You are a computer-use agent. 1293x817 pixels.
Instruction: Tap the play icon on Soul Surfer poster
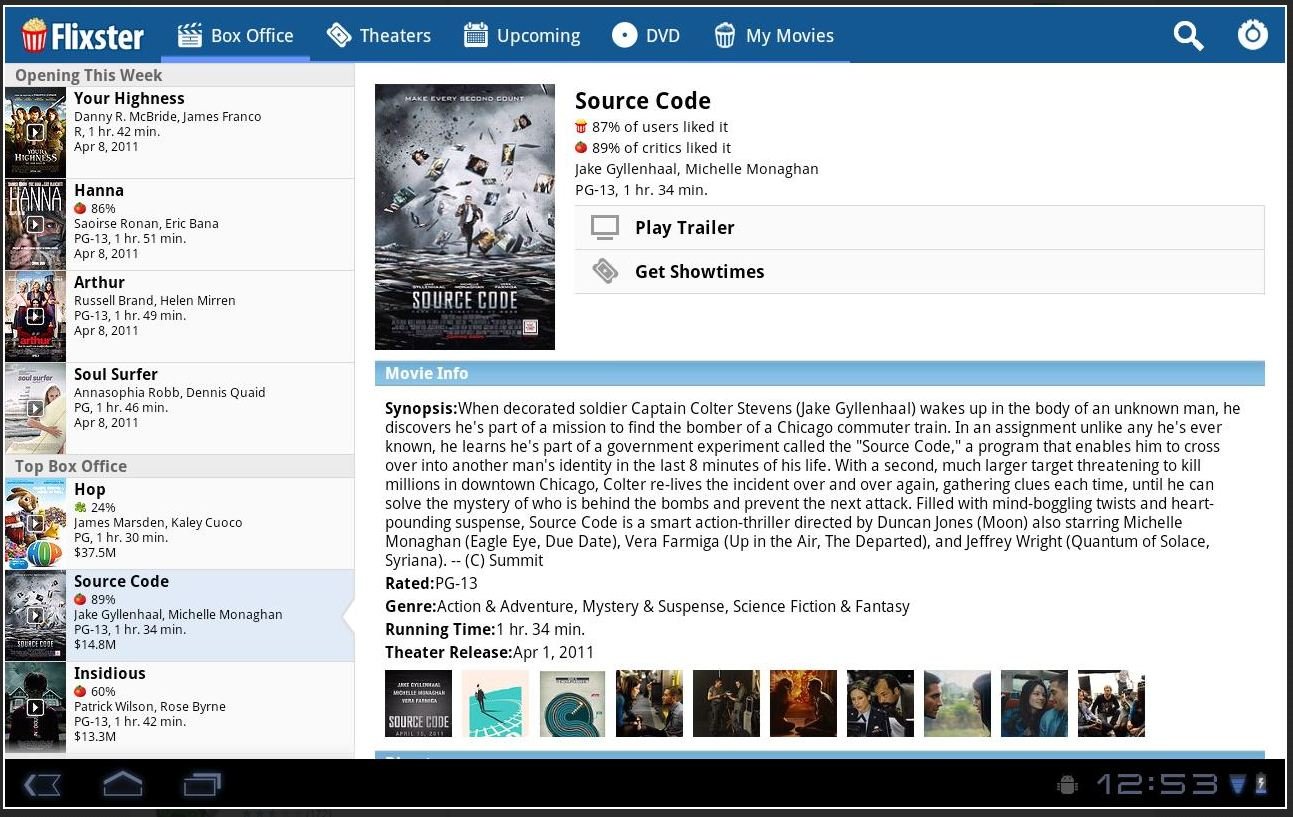35,408
